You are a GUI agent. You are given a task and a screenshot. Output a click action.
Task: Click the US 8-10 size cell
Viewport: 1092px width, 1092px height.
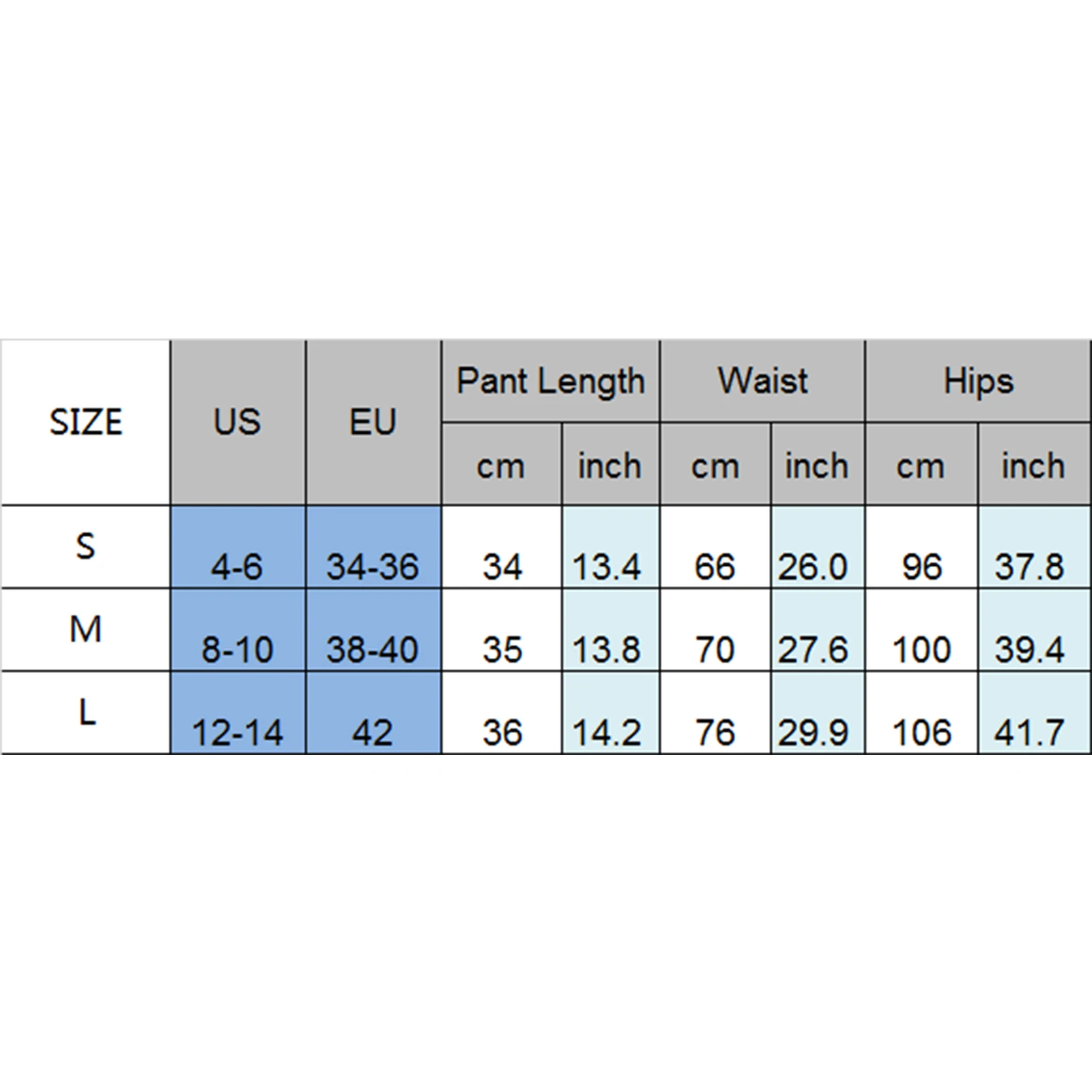(237, 648)
